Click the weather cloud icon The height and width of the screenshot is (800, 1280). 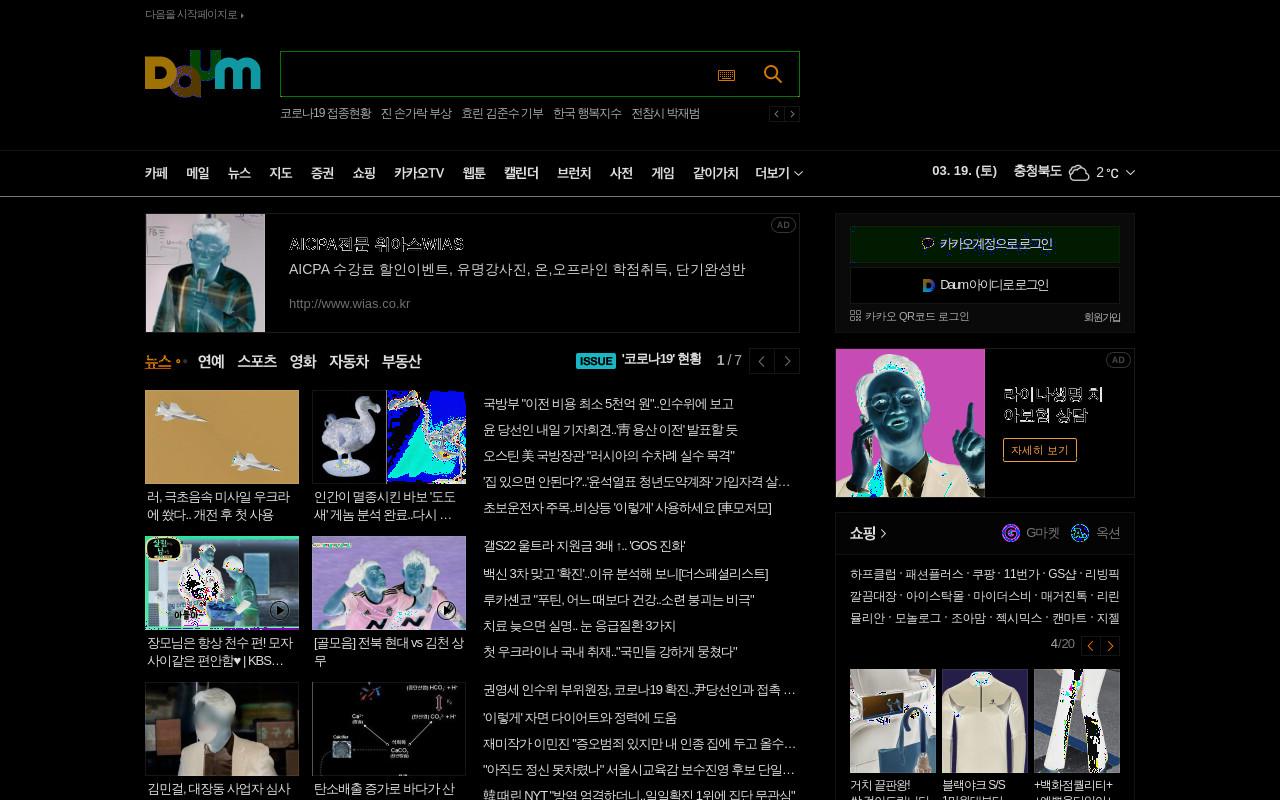(1079, 173)
